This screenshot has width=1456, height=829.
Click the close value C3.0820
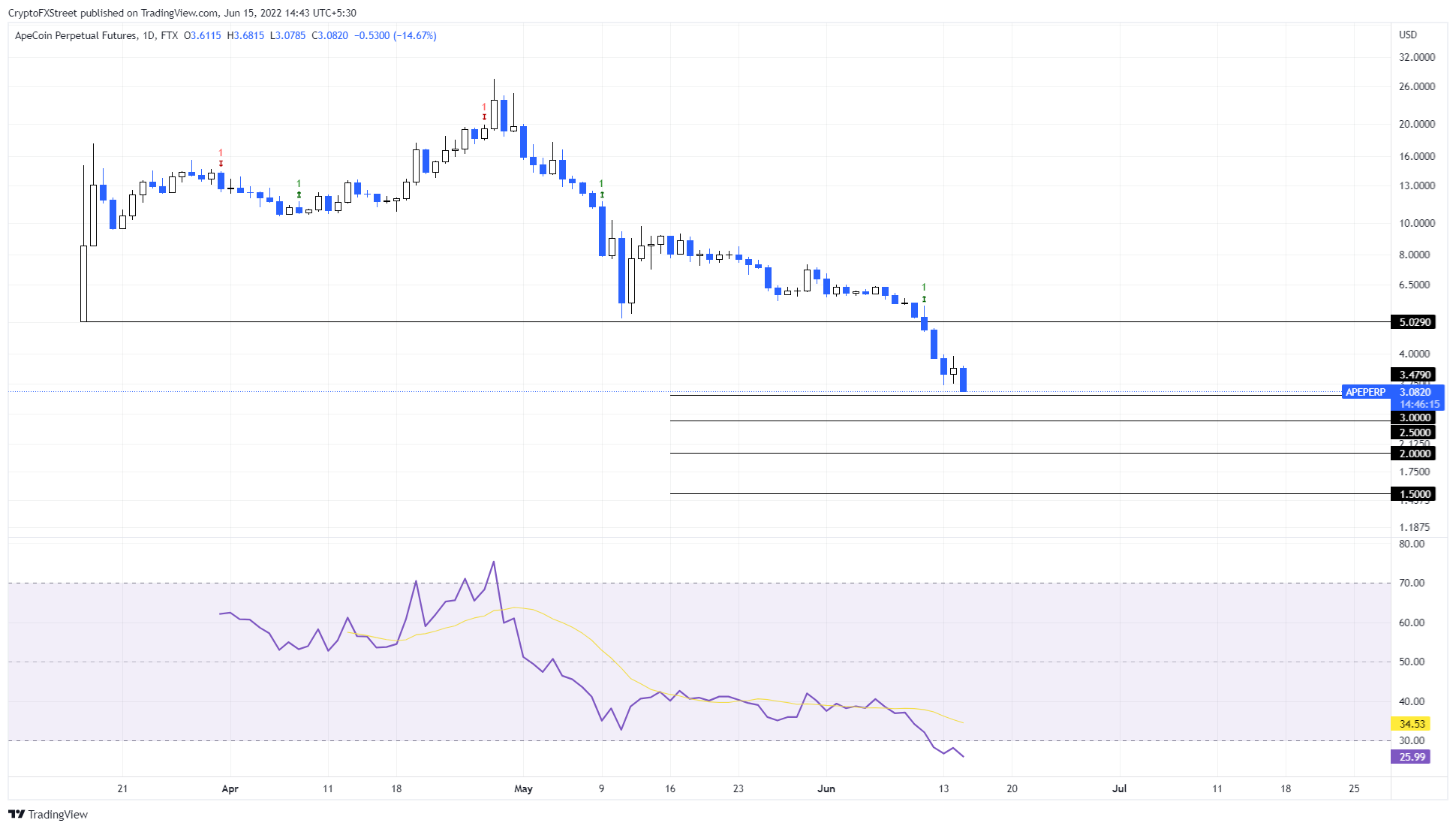click(329, 35)
